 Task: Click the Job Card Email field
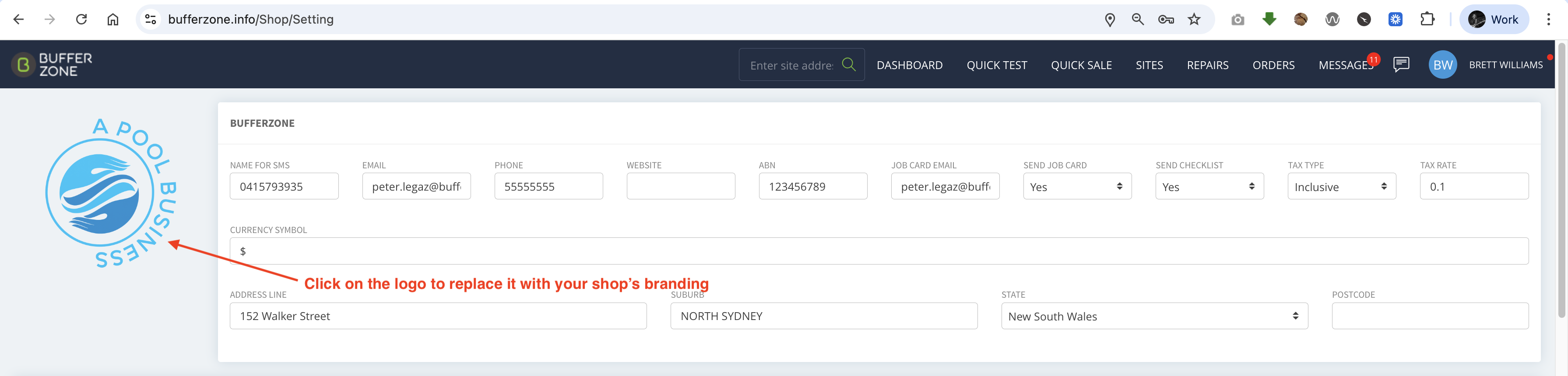click(945, 186)
